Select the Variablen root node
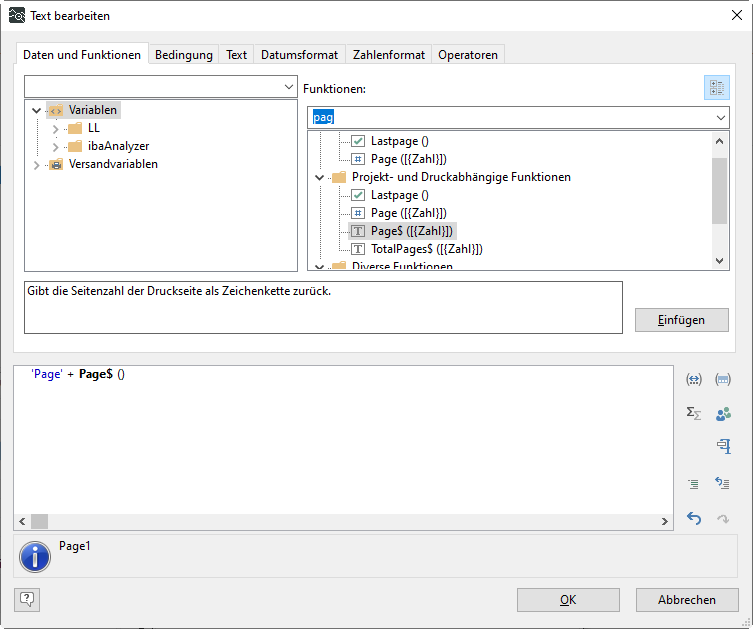753x629 pixels. (x=92, y=110)
